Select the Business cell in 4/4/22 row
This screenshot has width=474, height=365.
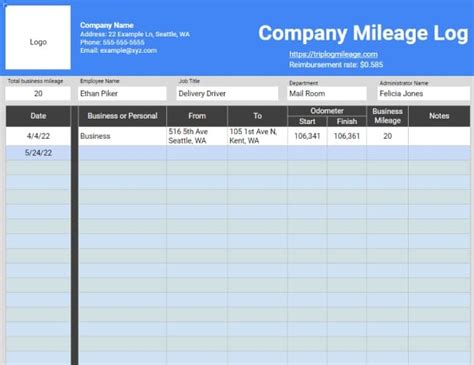[x=122, y=136]
